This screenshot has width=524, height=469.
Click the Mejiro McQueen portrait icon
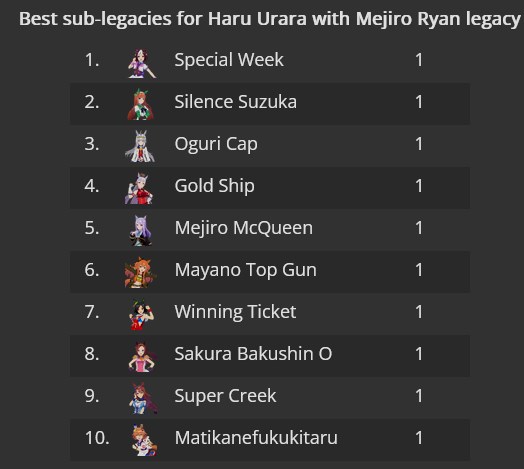pos(141,231)
